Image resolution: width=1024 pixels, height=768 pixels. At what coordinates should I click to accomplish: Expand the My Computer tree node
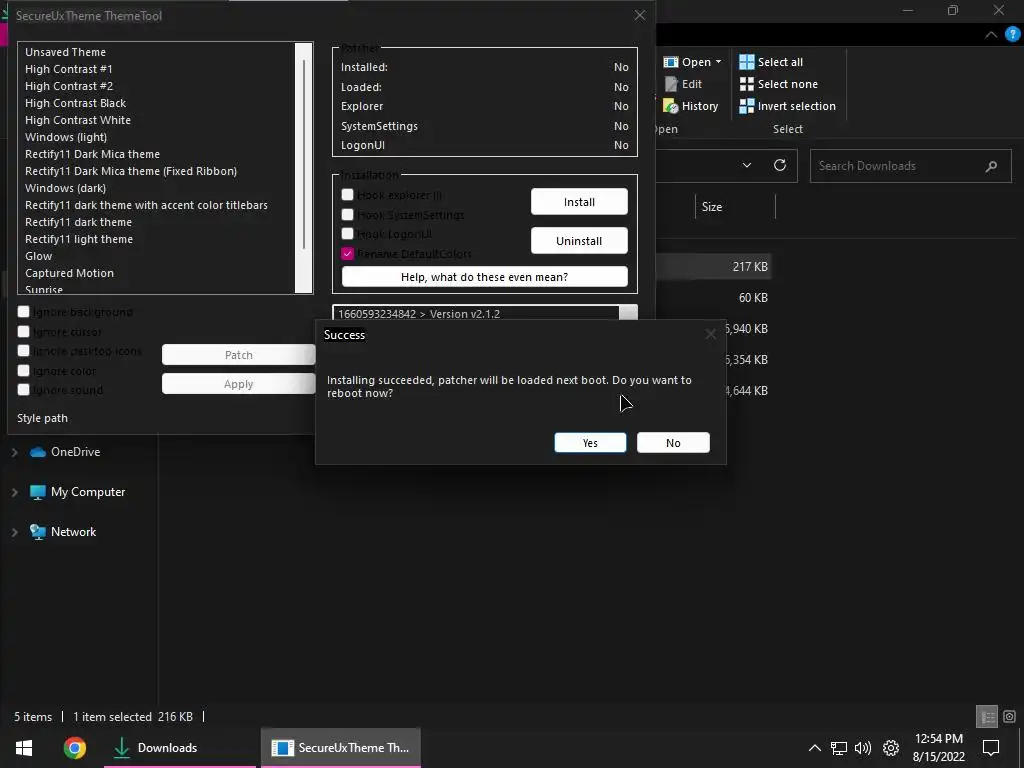point(14,492)
